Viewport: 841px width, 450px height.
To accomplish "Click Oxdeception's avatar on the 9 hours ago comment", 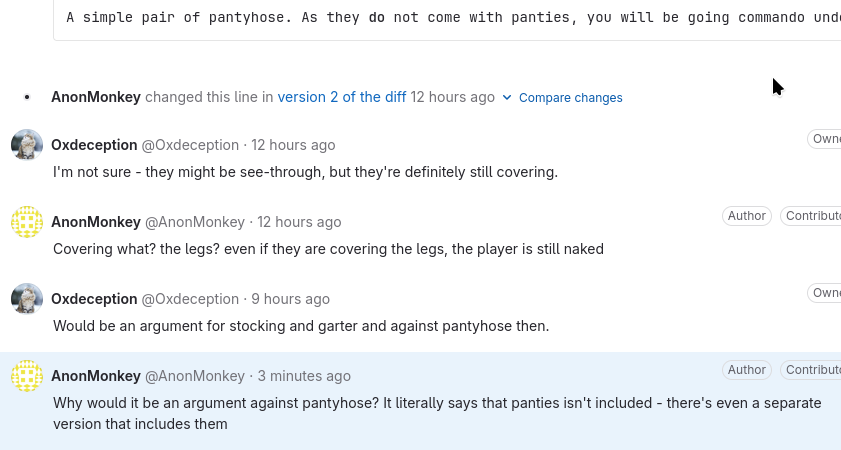I will point(27,299).
